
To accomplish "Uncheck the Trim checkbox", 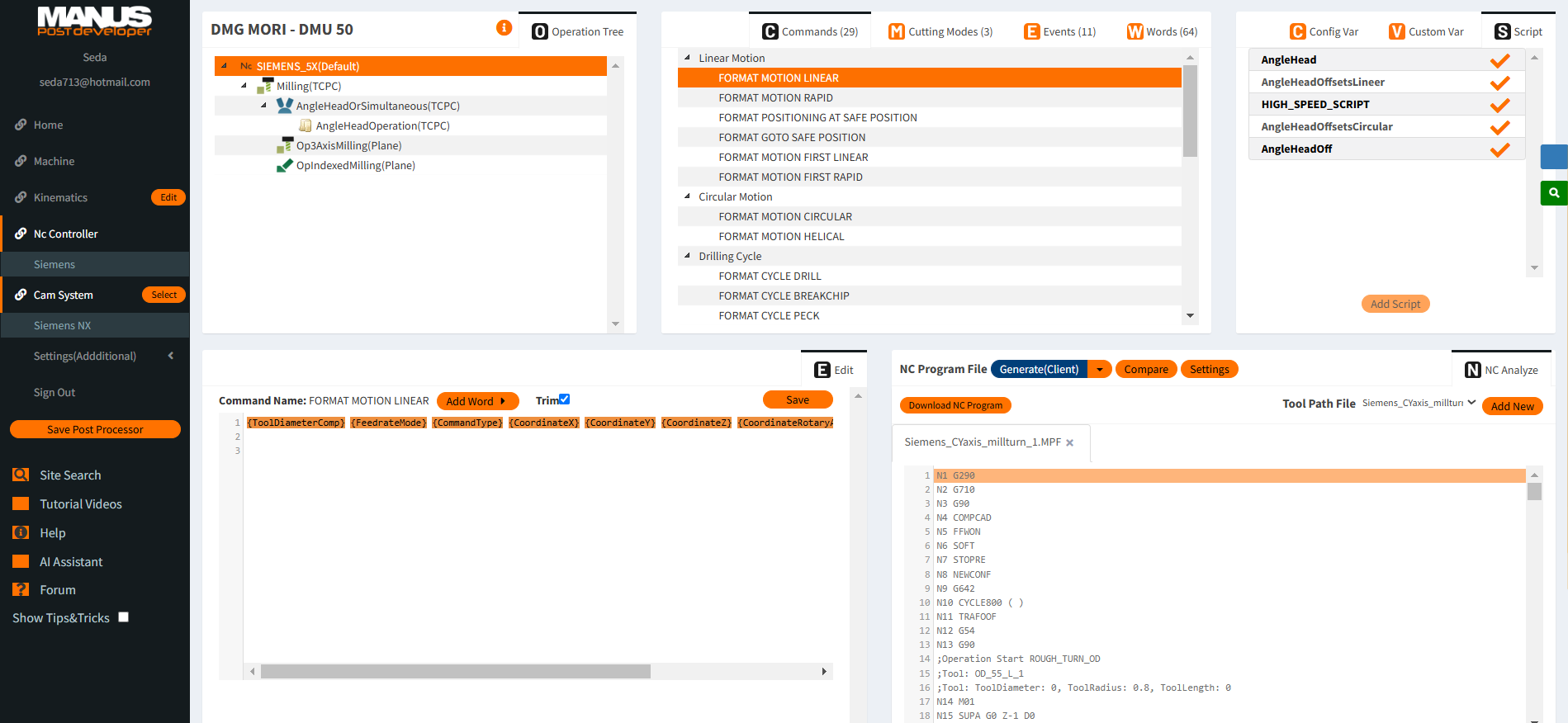I will coord(564,399).
